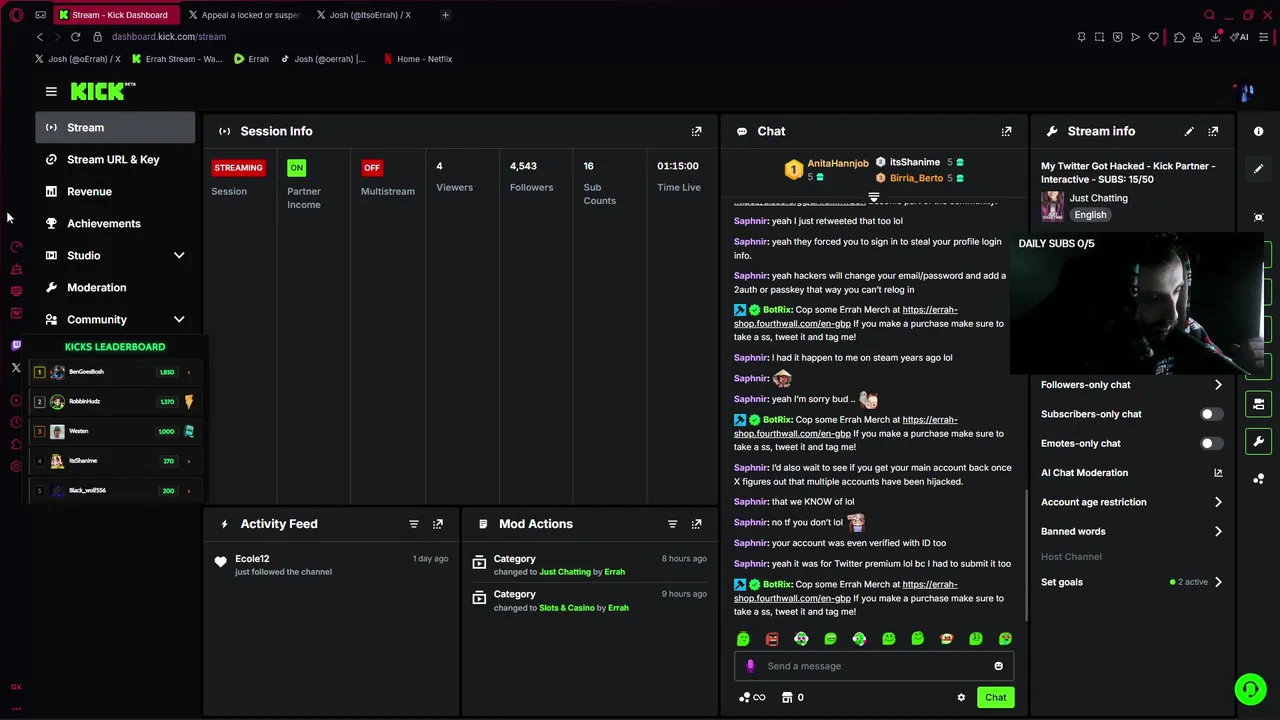
Task: Click BenGoesBosh in Kicks Leaderboard
Action: (114, 372)
